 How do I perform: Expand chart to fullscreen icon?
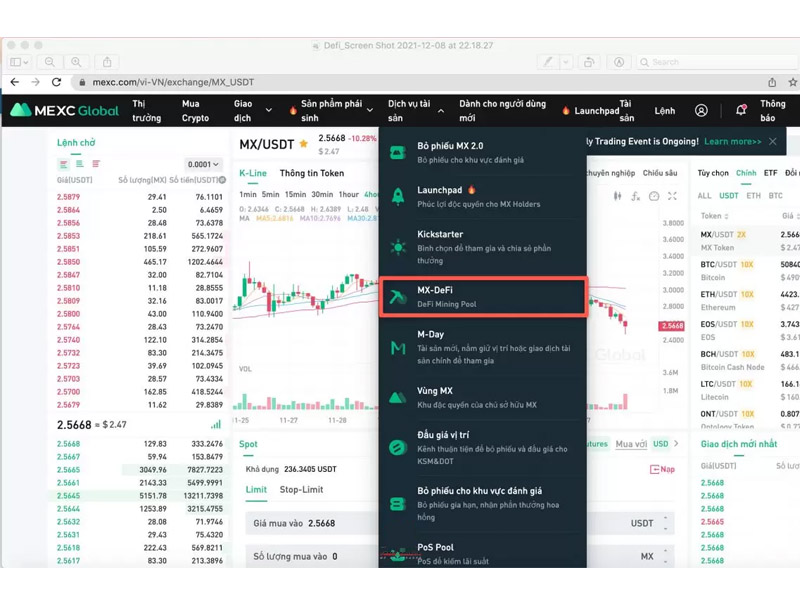pos(672,196)
